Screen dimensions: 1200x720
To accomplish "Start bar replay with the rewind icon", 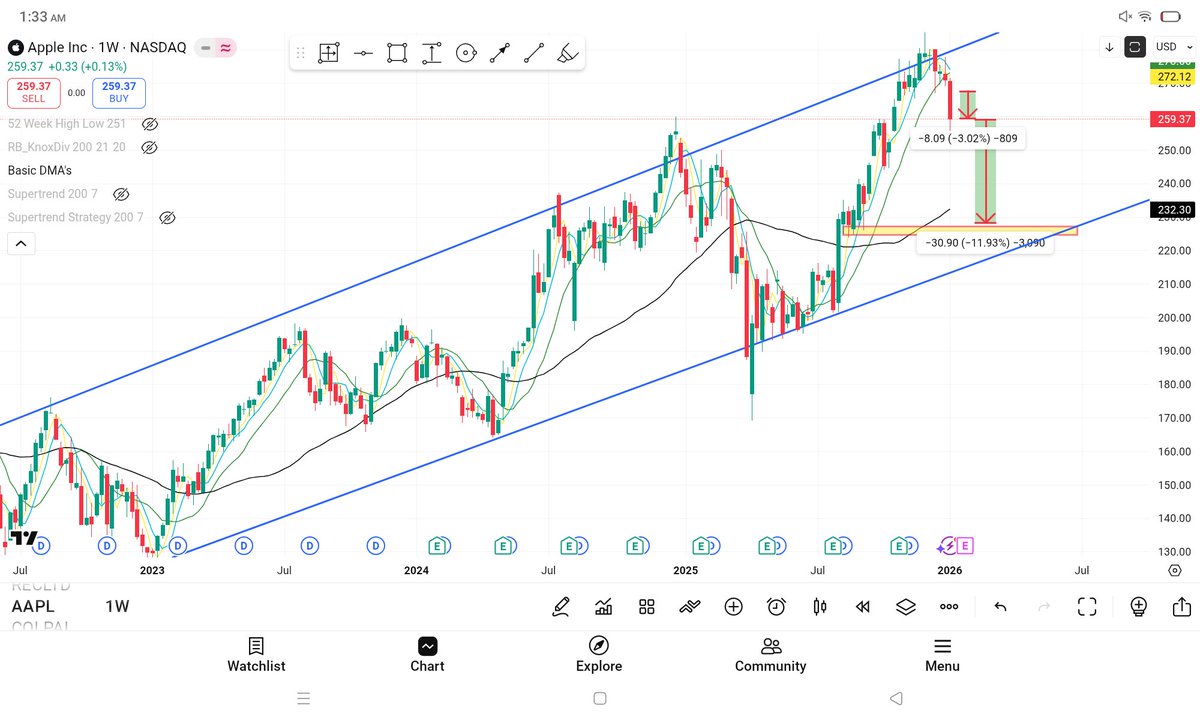I will click(862, 607).
